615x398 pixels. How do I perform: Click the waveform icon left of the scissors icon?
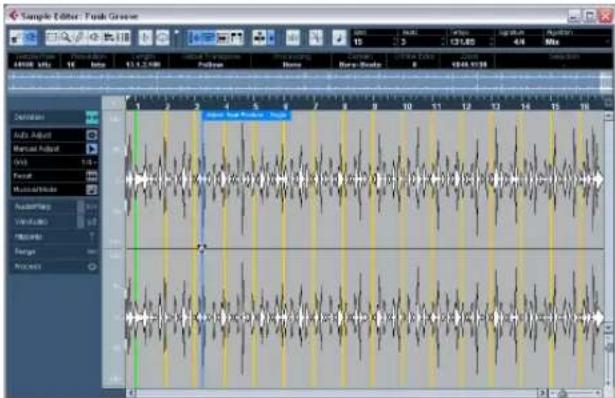coord(293,38)
